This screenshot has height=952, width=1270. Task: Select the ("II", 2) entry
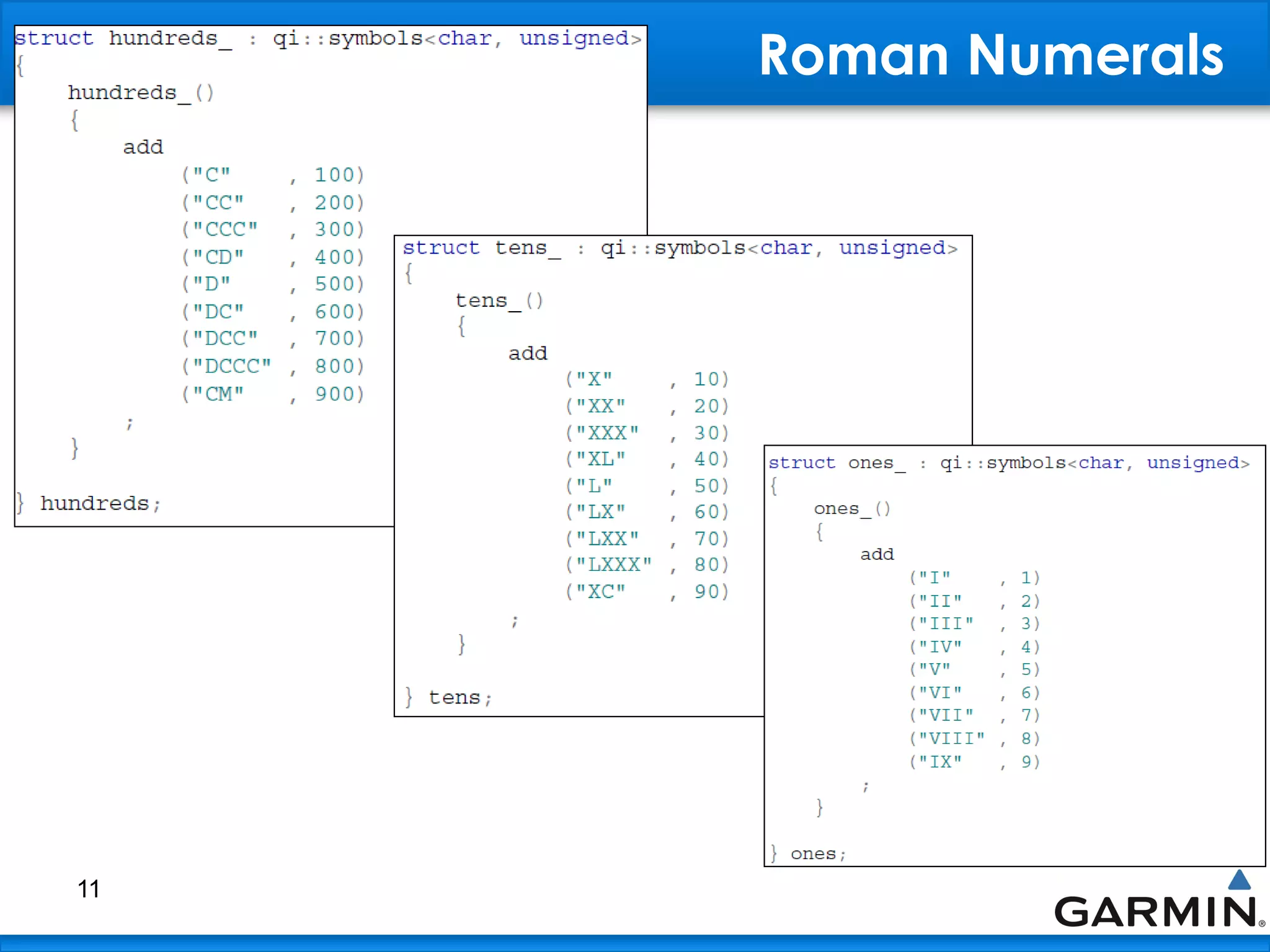pyautogui.click(x=975, y=601)
